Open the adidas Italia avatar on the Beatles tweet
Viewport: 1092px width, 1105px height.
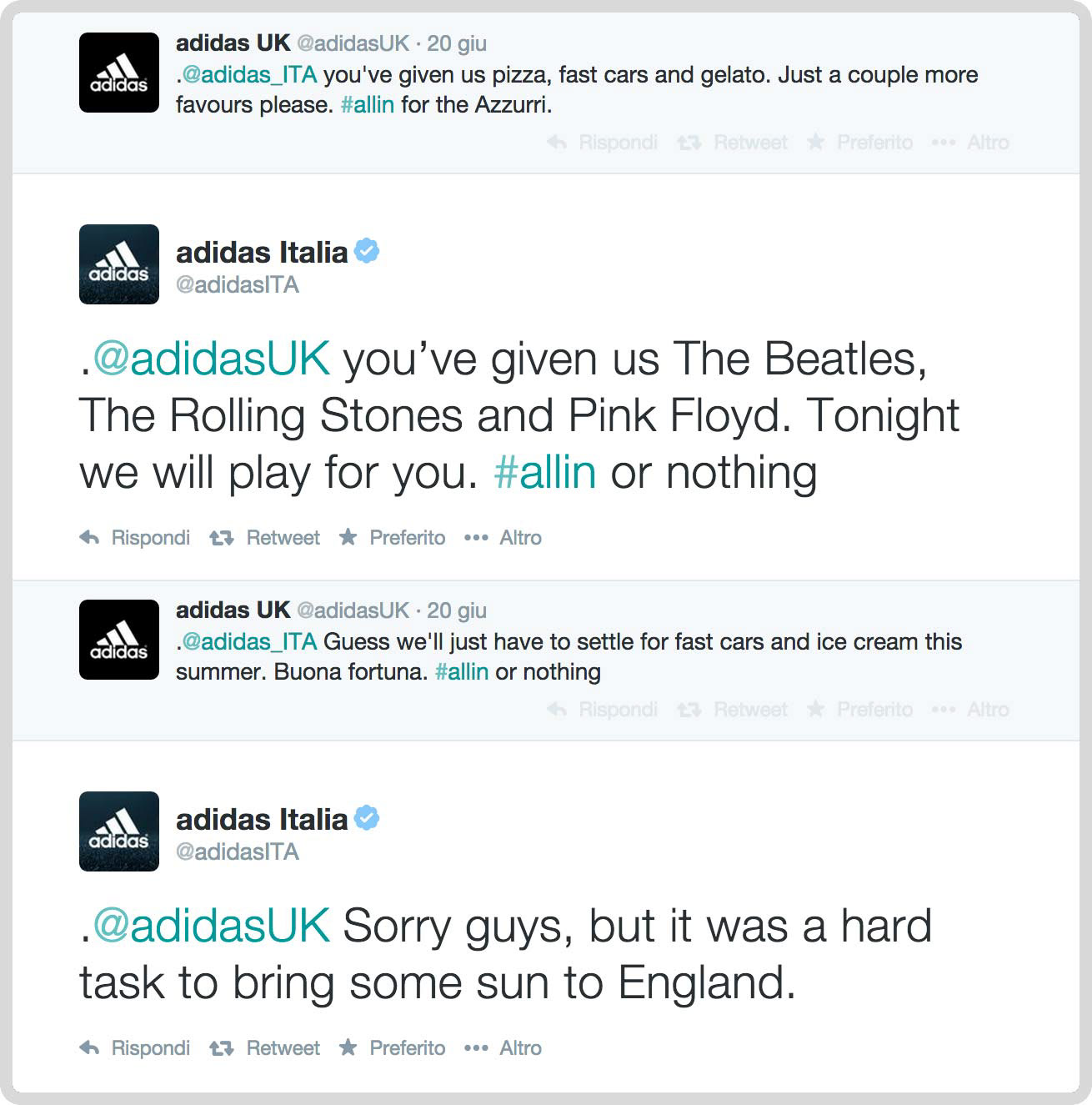click(119, 264)
